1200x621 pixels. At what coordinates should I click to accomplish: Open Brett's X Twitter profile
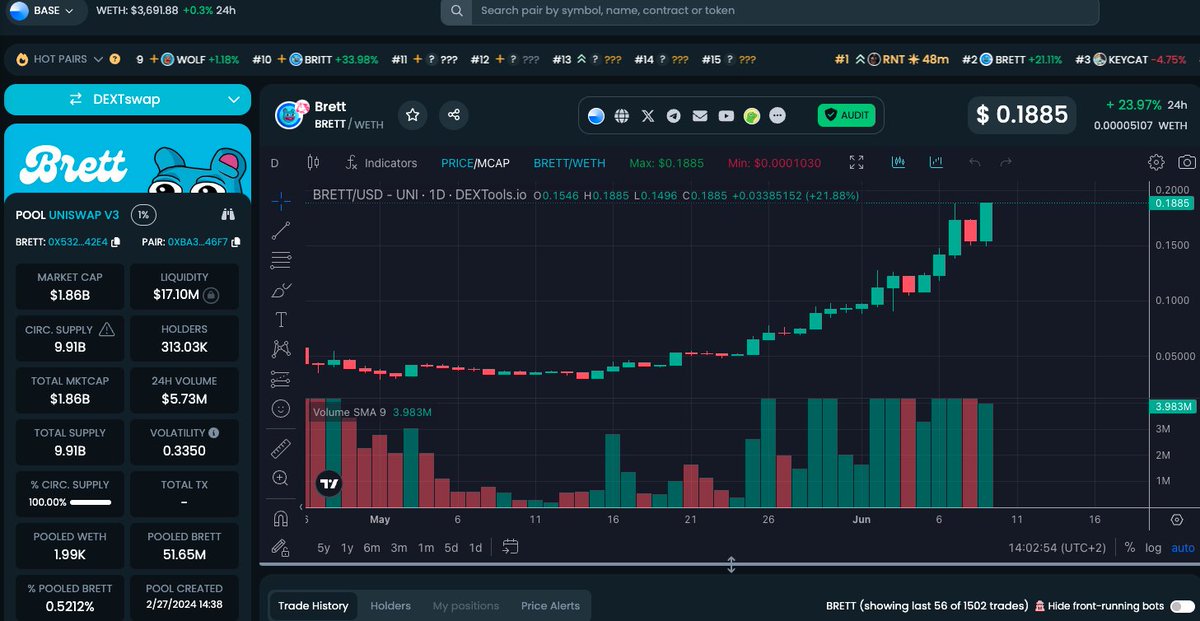pos(648,116)
